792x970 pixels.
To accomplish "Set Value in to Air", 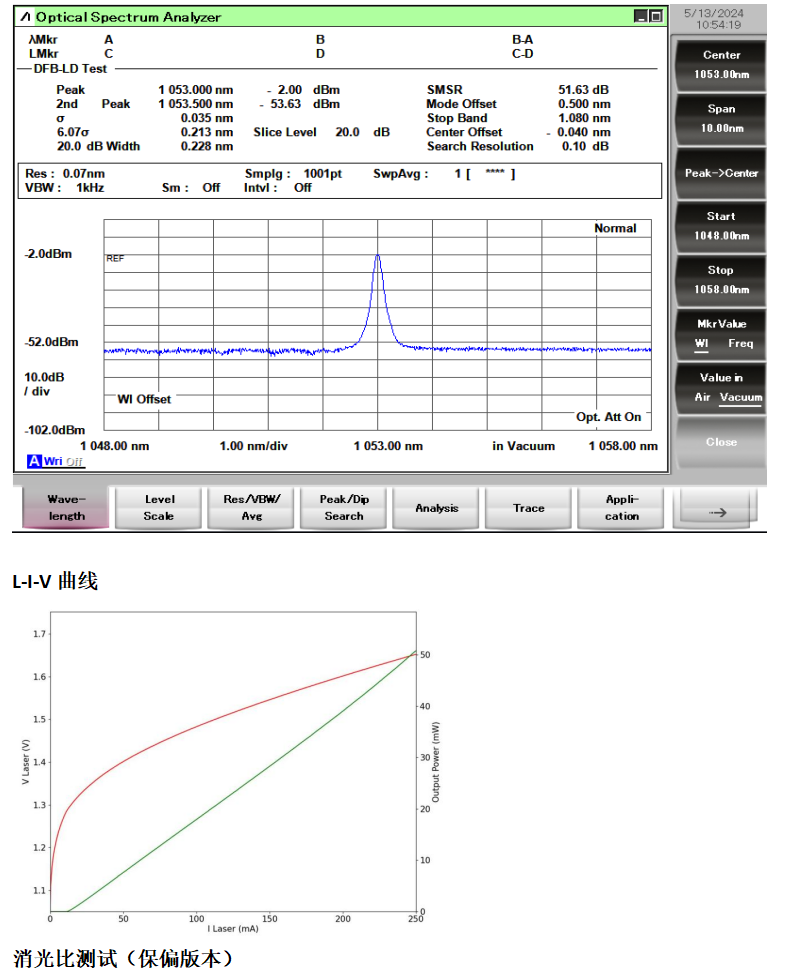I will 703,397.
